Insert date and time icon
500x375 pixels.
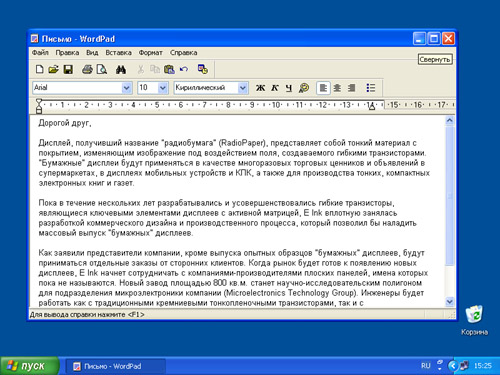[203, 69]
